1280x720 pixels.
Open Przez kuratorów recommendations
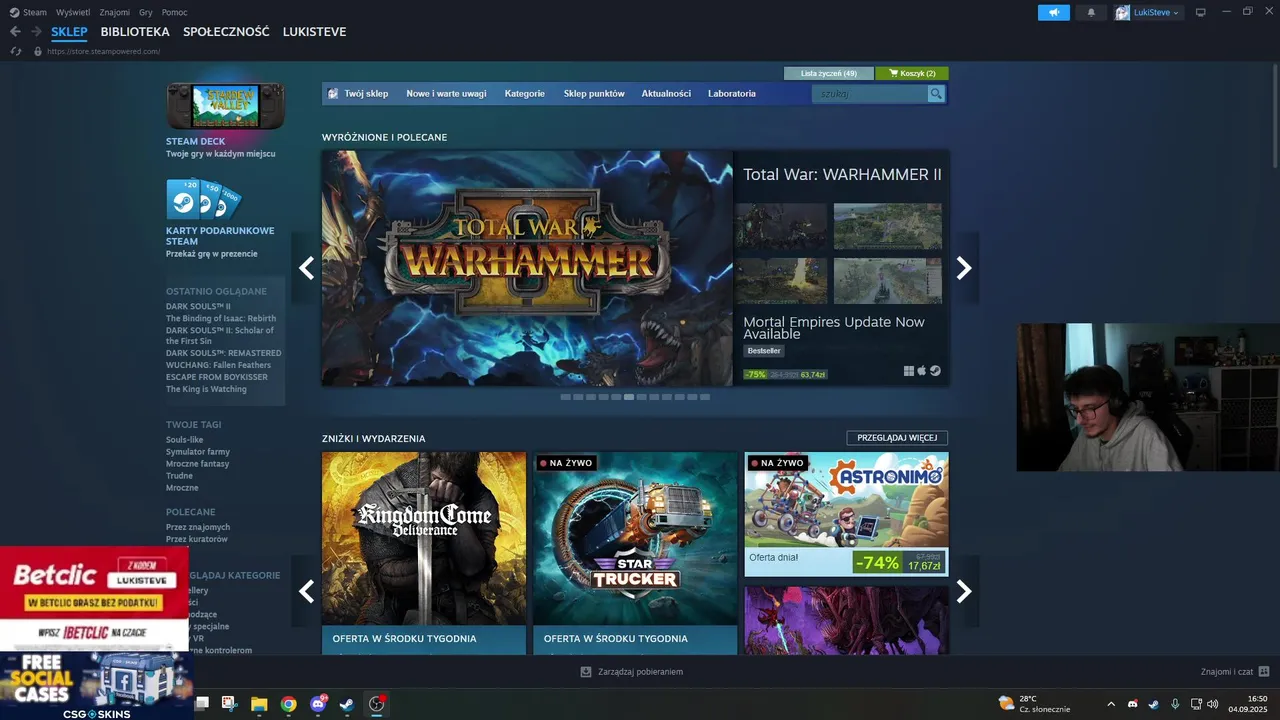coord(197,539)
